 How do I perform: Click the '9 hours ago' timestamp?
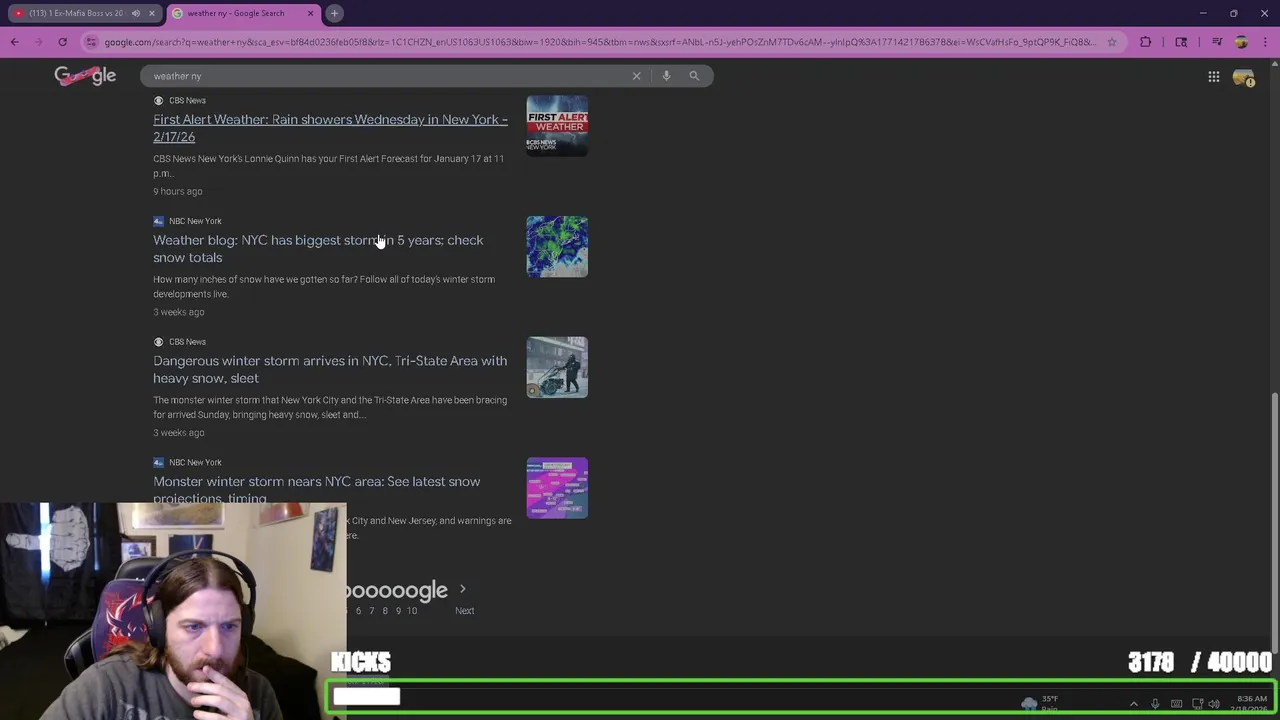point(178,191)
